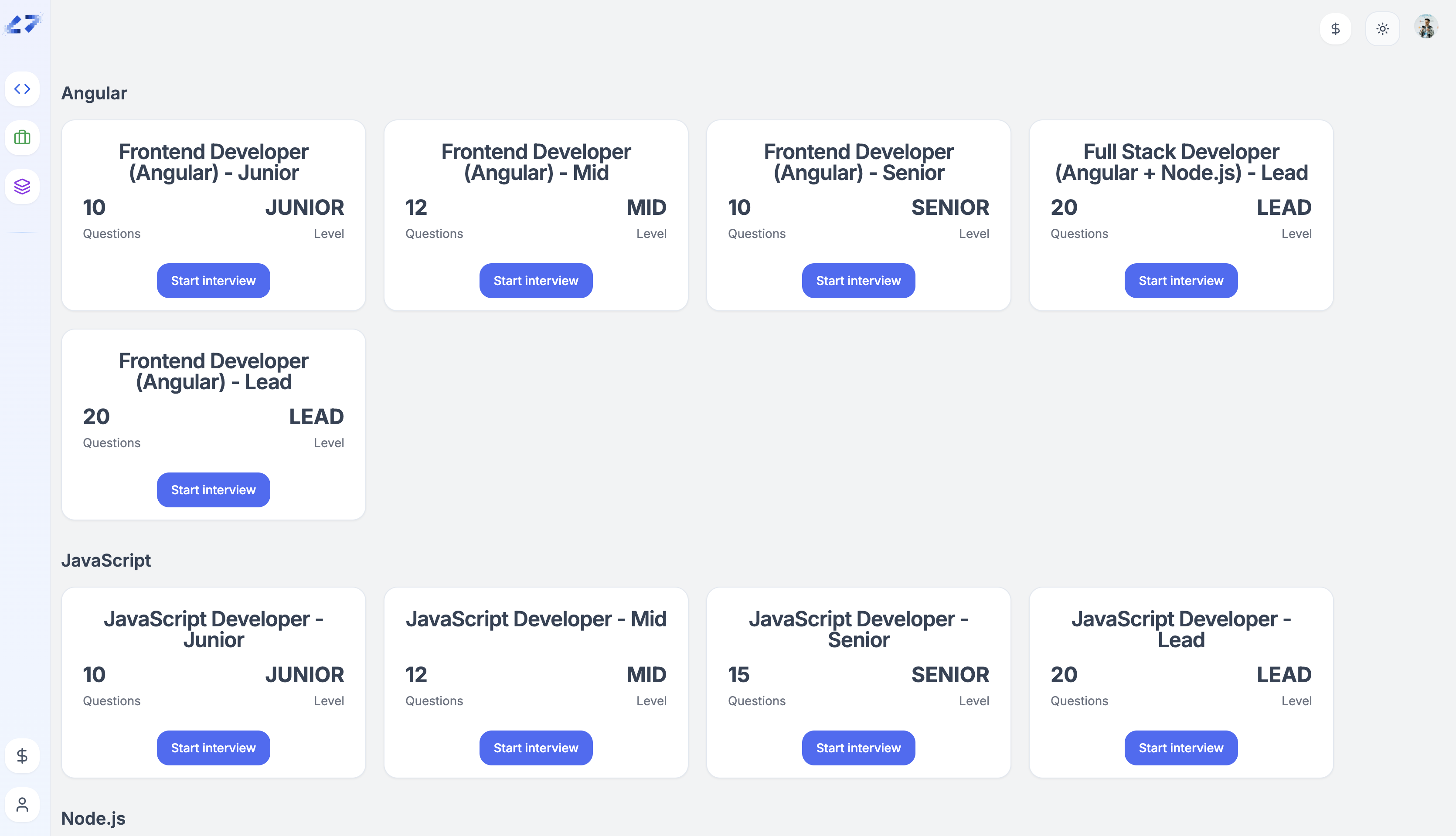1456x836 pixels.
Task: Click the dollar icon in top header
Action: tap(1335, 29)
